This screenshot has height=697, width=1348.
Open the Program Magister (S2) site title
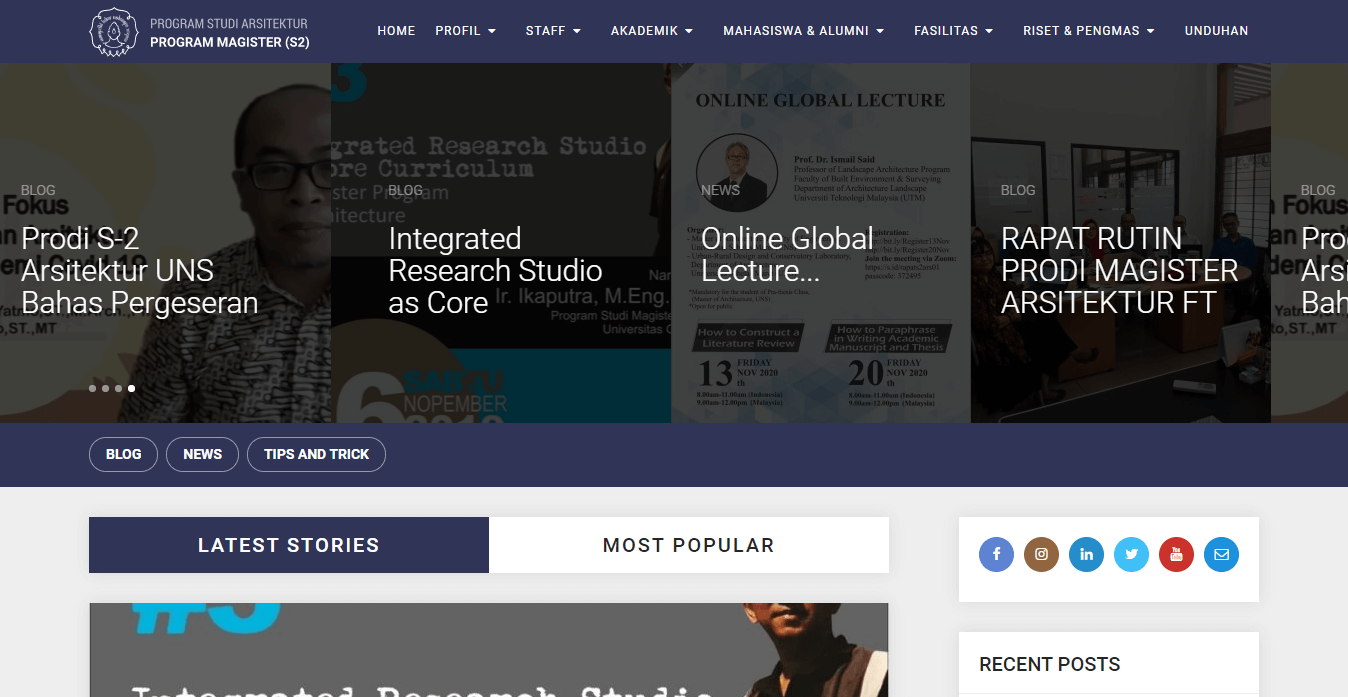tap(230, 42)
